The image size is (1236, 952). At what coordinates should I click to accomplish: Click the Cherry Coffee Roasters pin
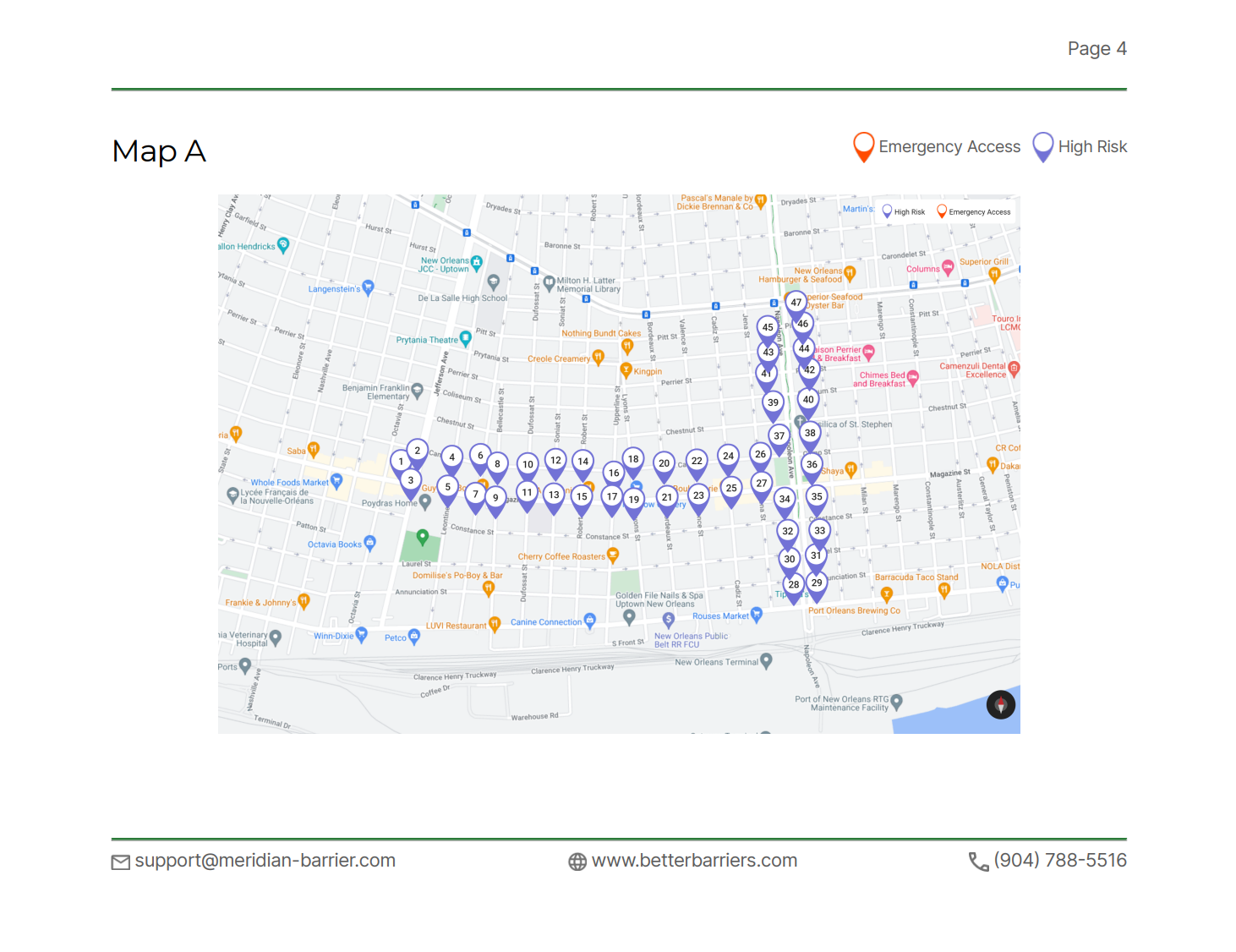tap(613, 555)
